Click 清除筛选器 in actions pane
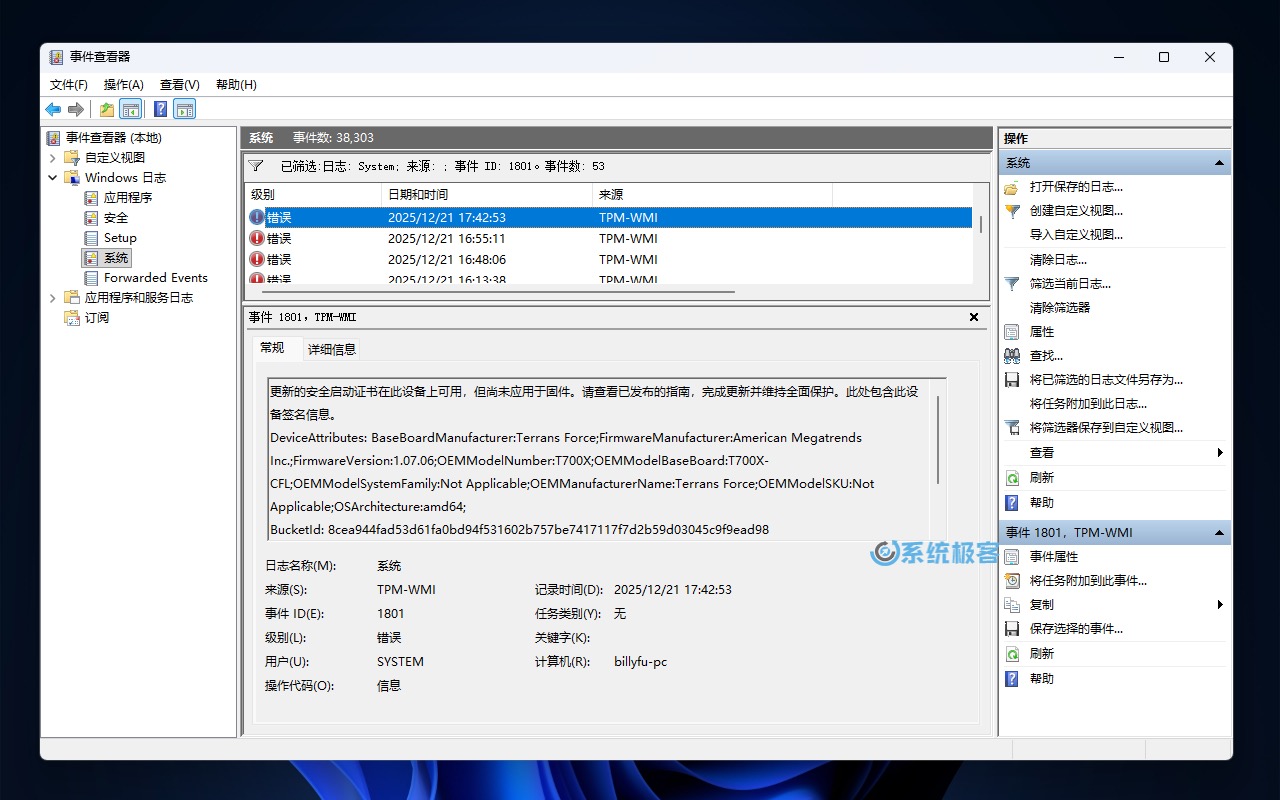The height and width of the screenshot is (800, 1280). click(1060, 308)
